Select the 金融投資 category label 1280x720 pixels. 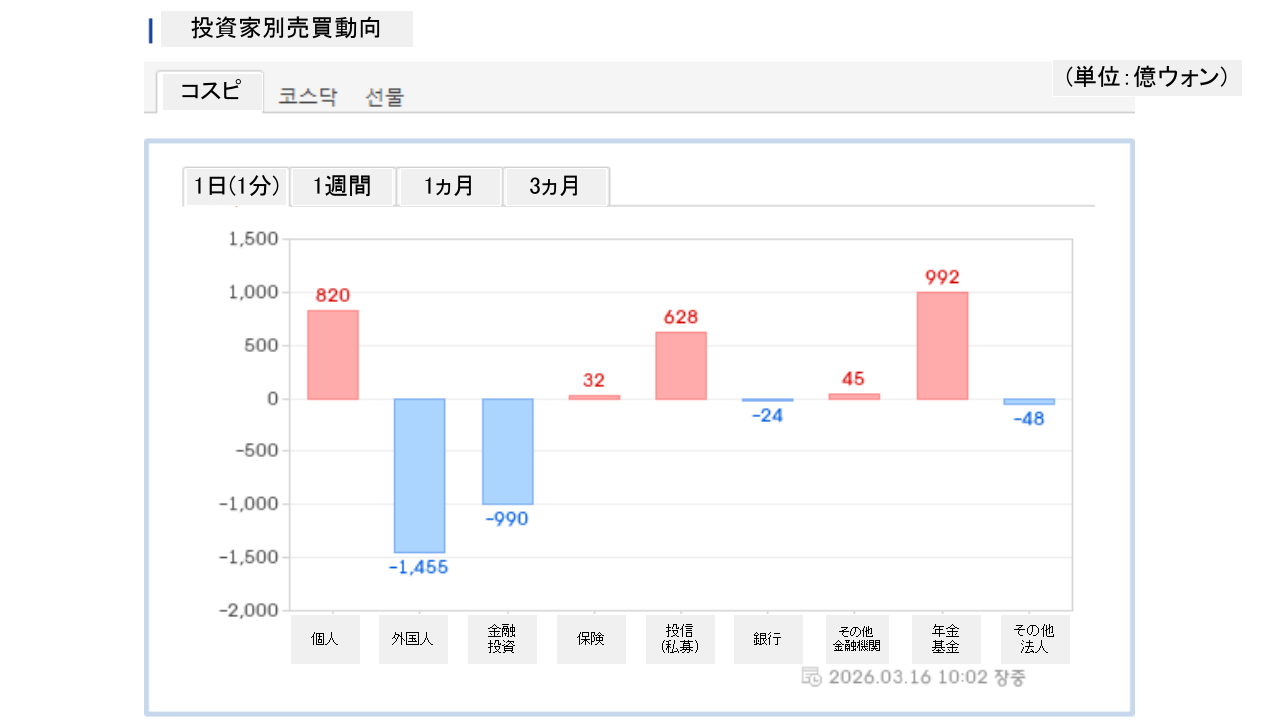coord(502,639)
